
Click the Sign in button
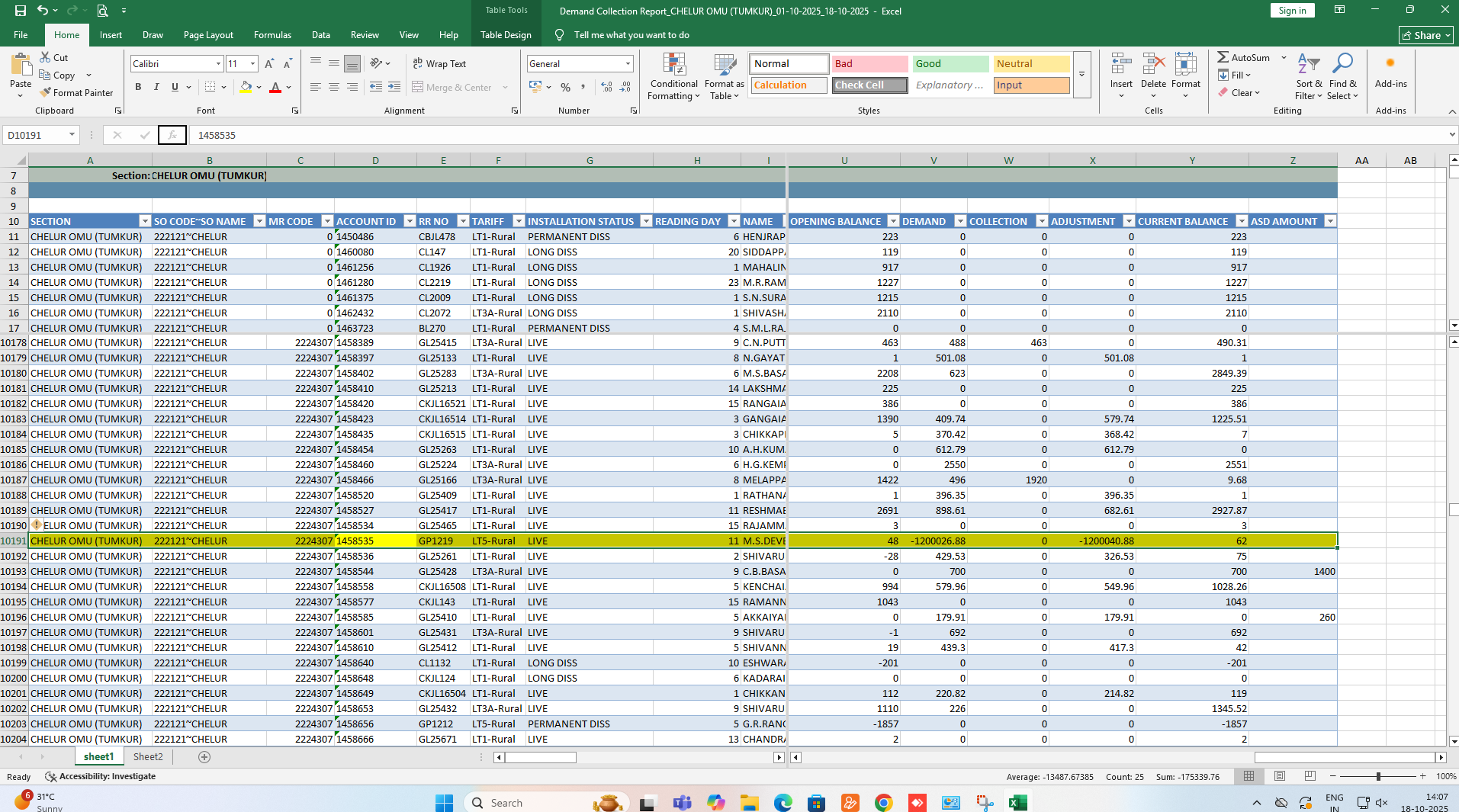point(1292,11)
